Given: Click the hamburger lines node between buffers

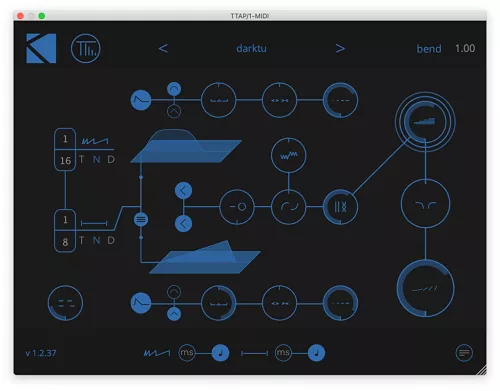Looking at the screenshot, I should click(141, 220).
